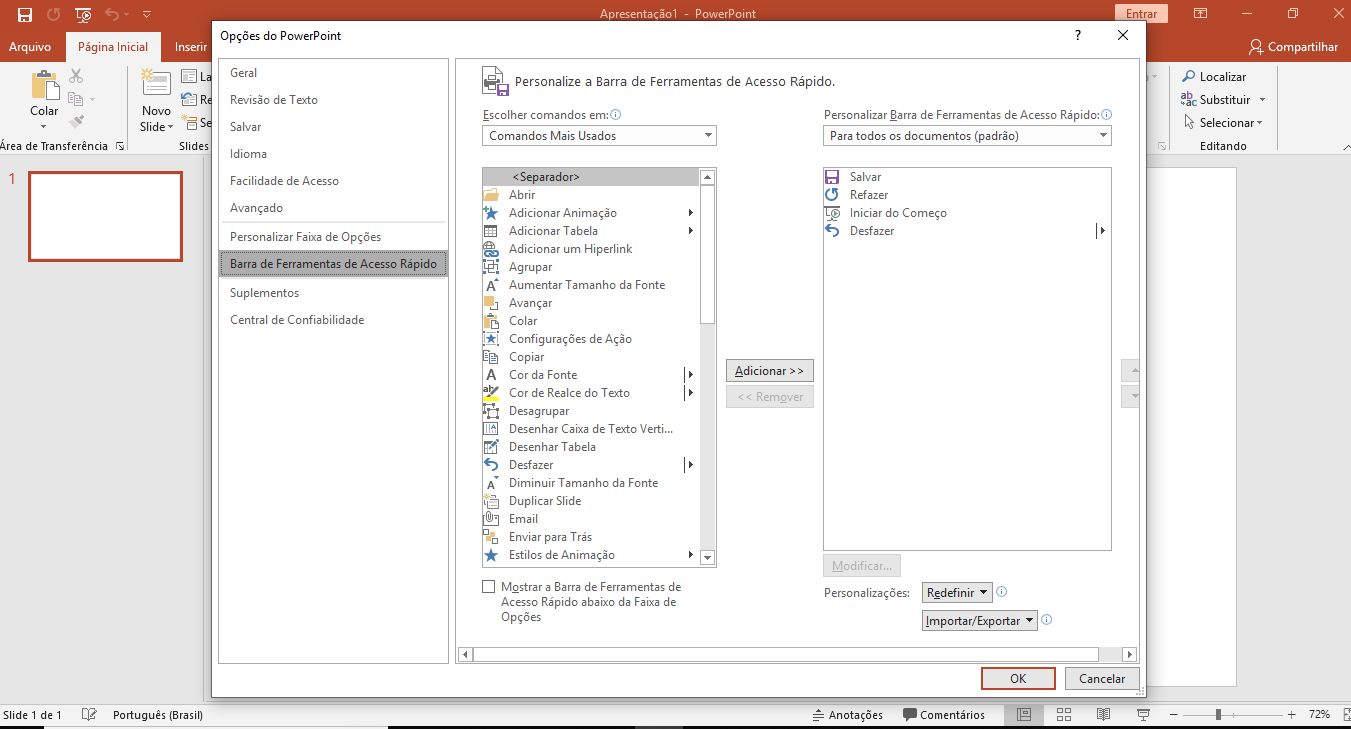Click the zoom slider in status bar

click(1218, 715)
